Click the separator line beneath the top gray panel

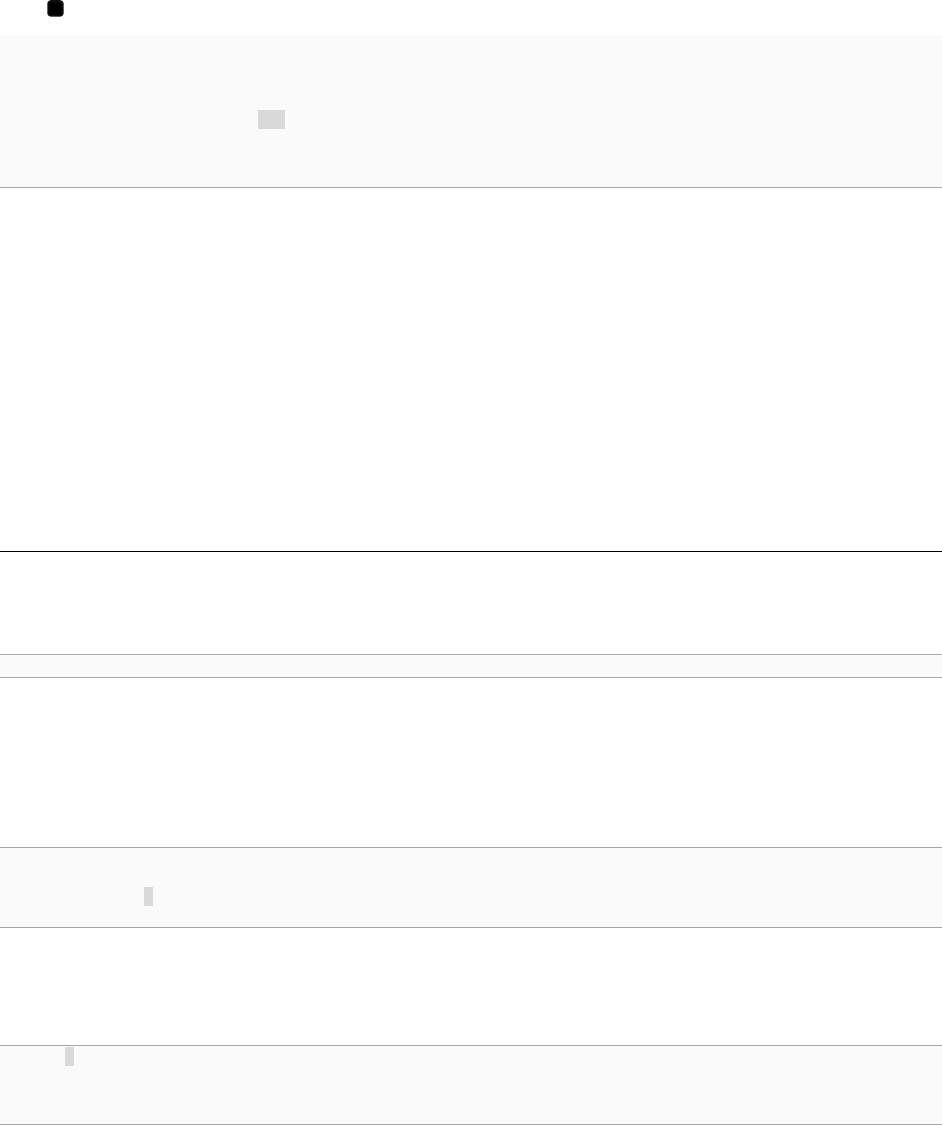[x=471, y=187]
